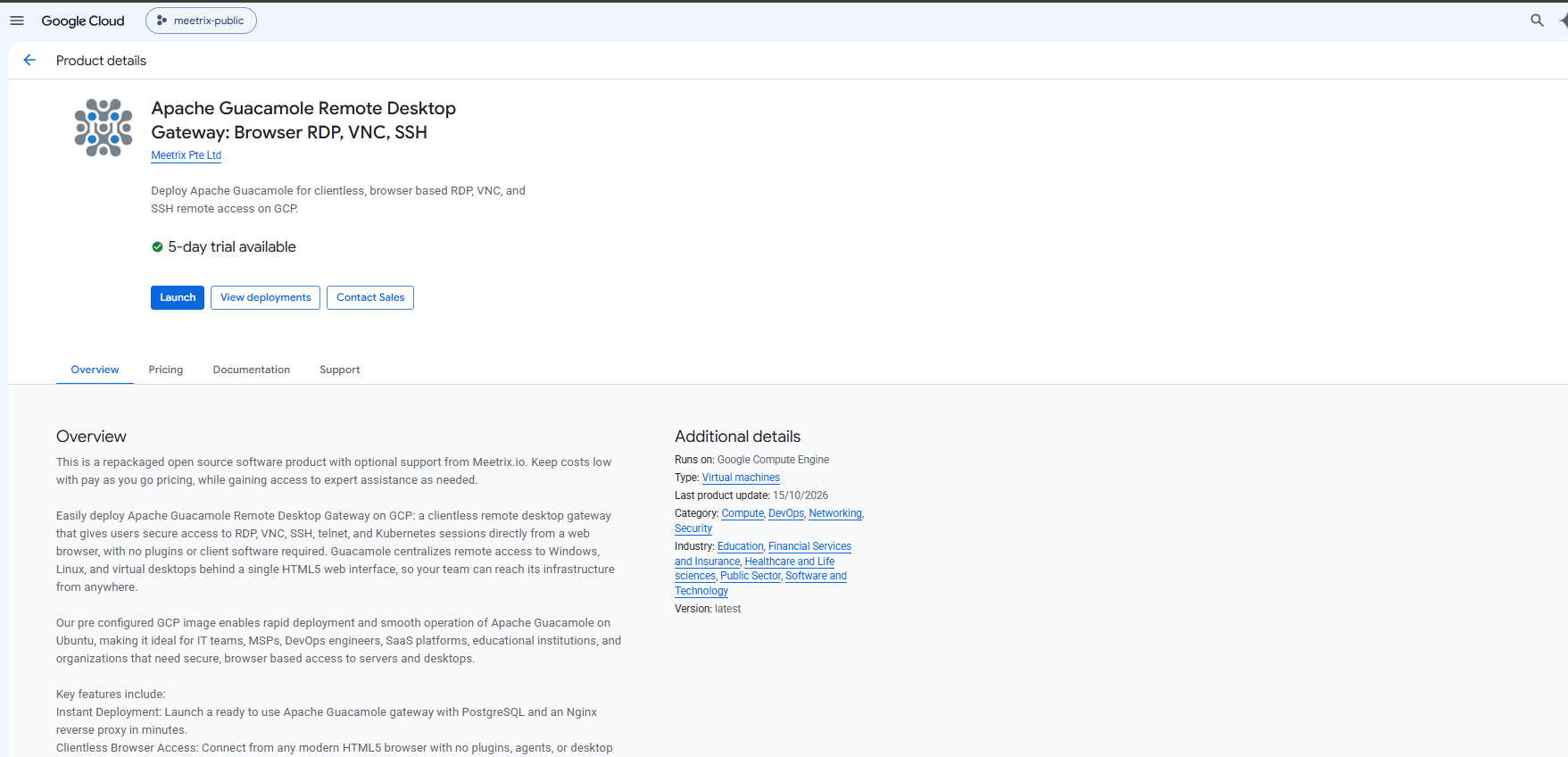Screen dimensions: 1568x757
Task: Click View deployments button
Action: click(x=266, y=297)
